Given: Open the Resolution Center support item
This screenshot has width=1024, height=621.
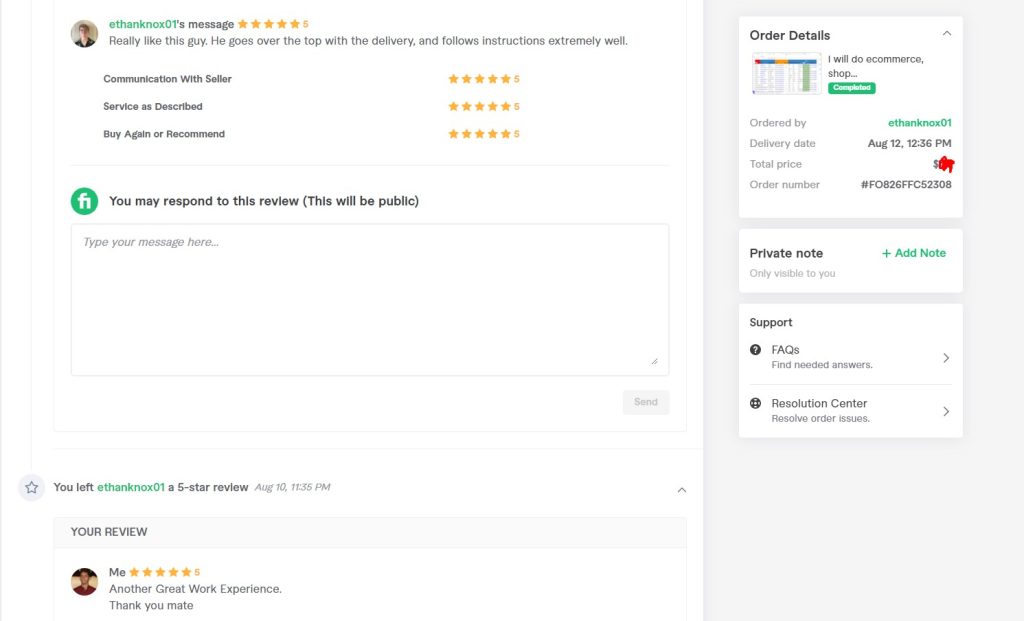Looking at the screenshot, I should pos(850,411).
